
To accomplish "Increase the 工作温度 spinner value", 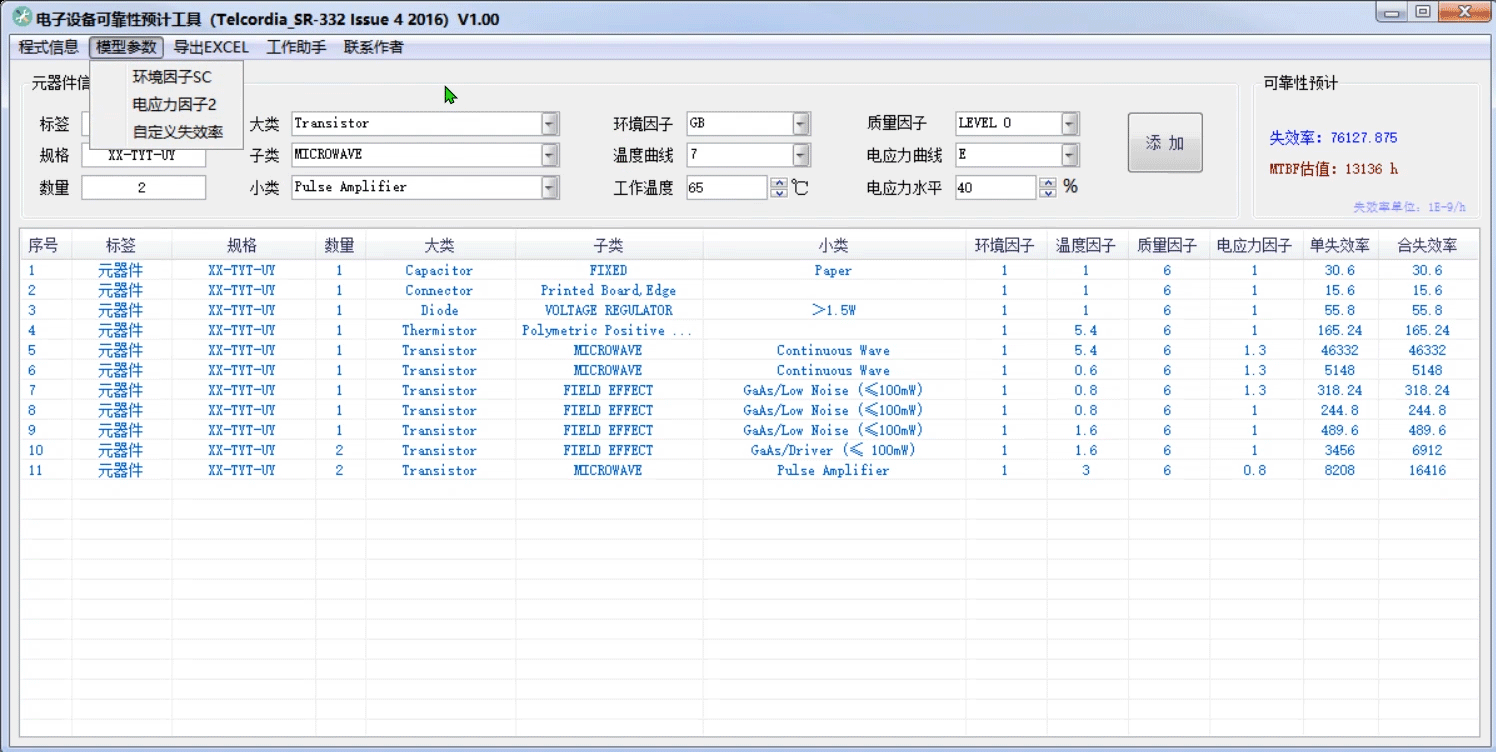I will tap(779, 182).
